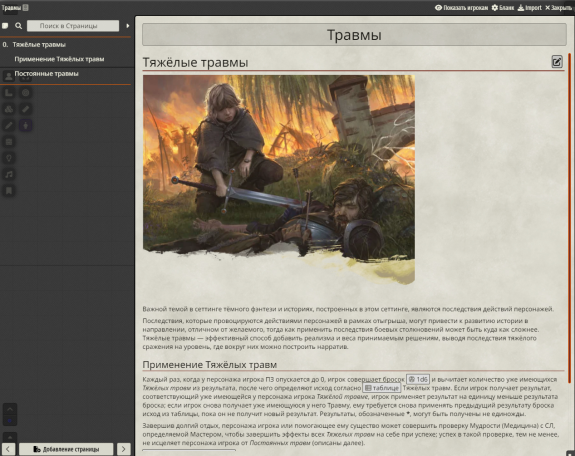This screenshot has height=456, width=575.
Task: Click the journal document icon beside Травмы title
Action: click(x=25, y=7)
